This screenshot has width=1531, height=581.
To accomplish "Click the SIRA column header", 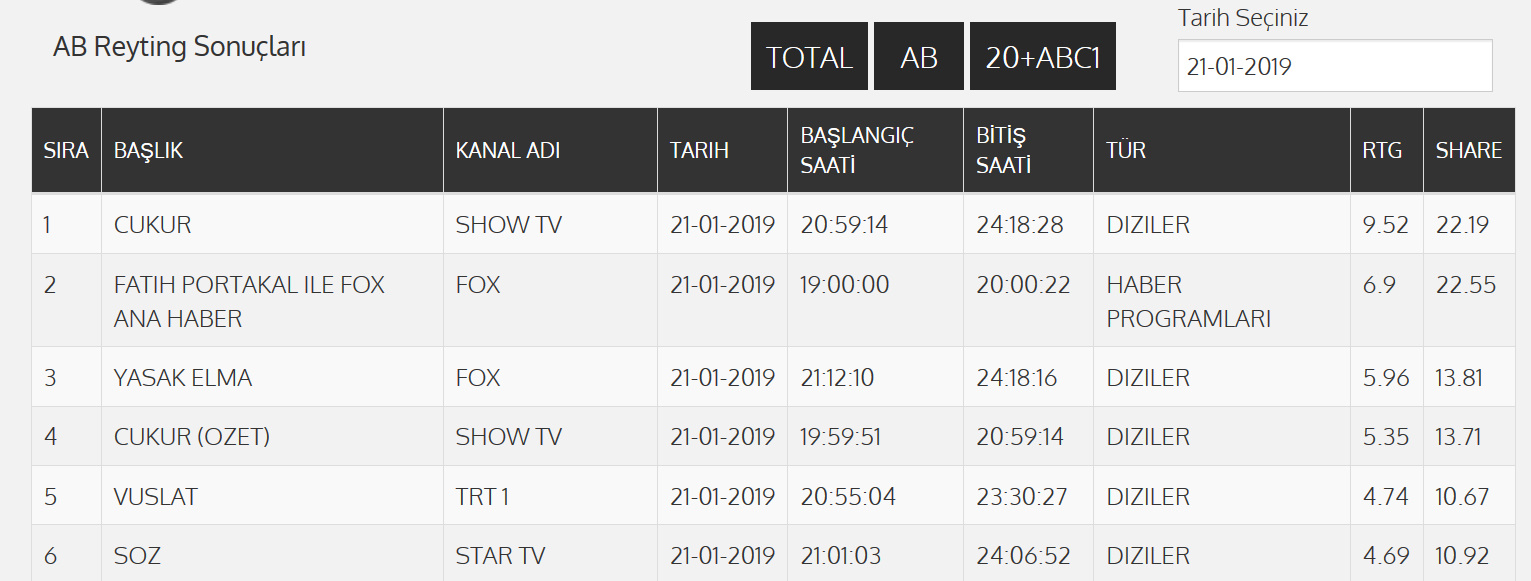I will coord(66,150).
